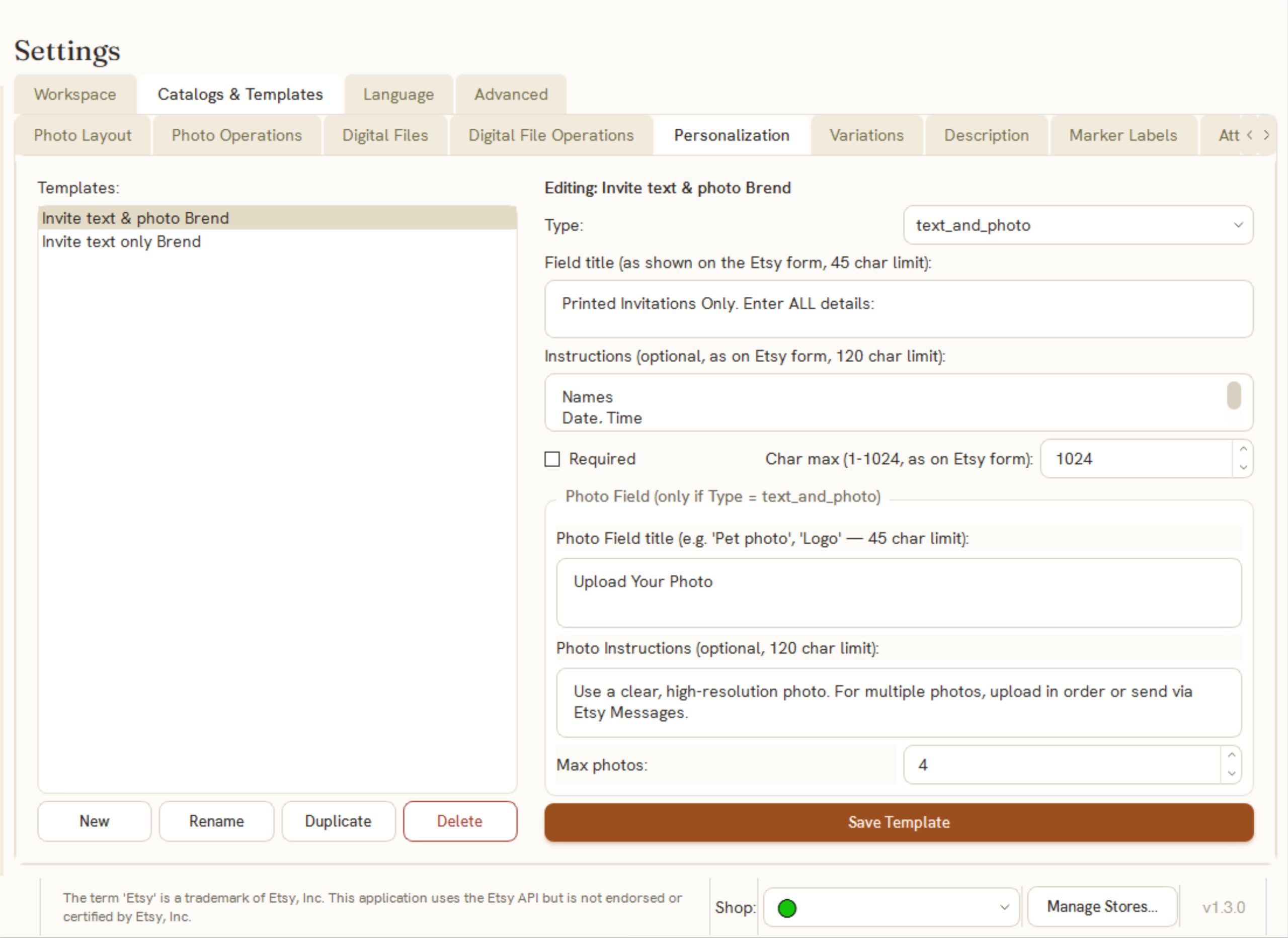Screen dimensions: 1288x938
Task: Click into the Field title input
Action: pos(899,309)
